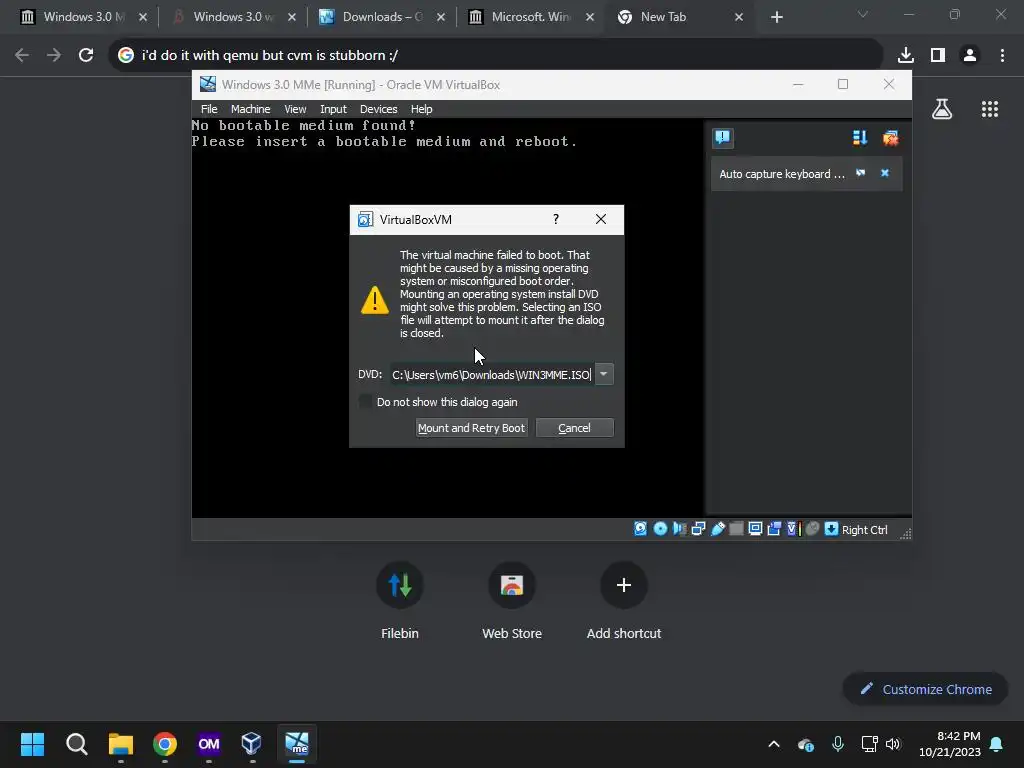Close the New Tab tab in Chrome

[x=739, y=17]
